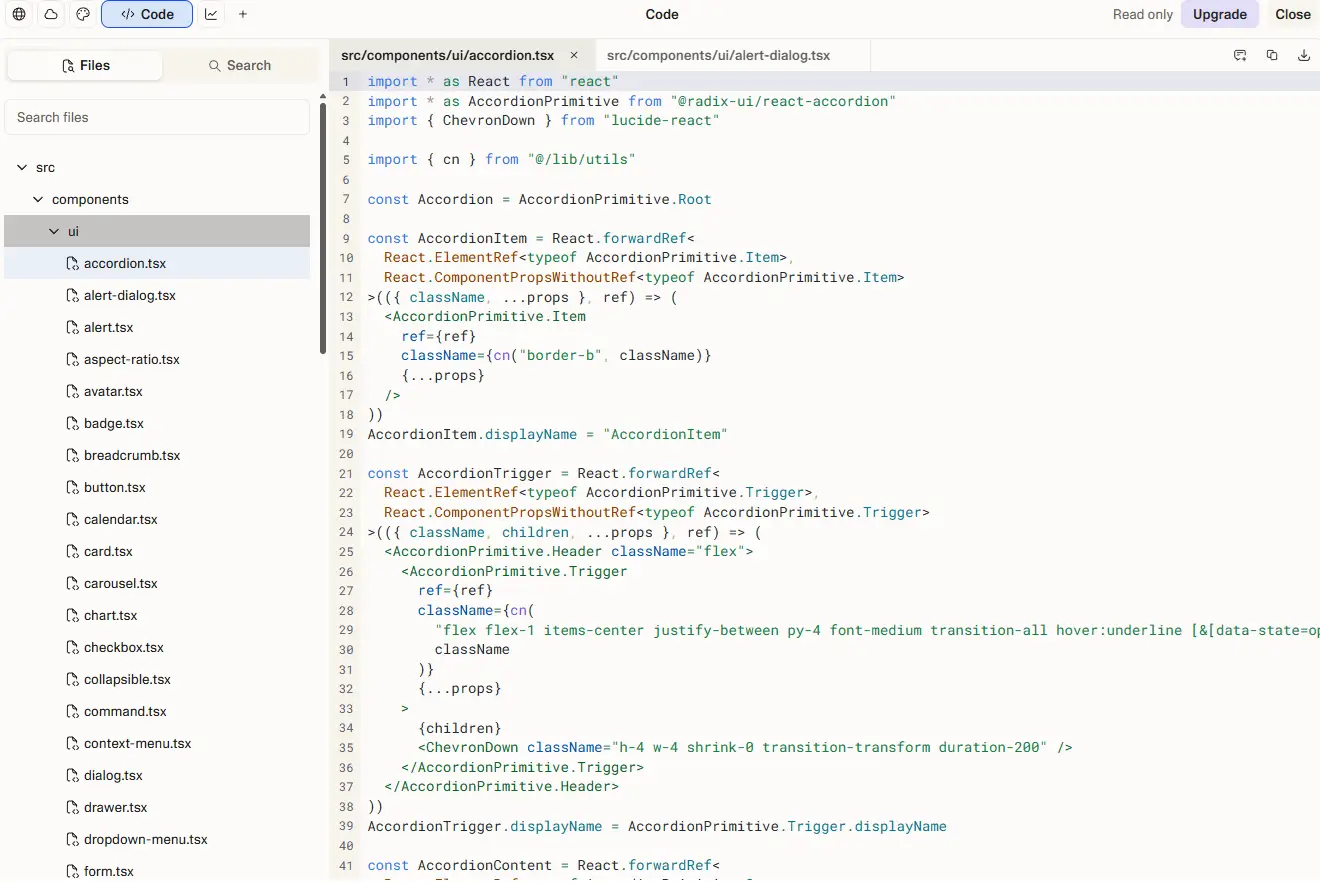1320x884 pixels.
Task: Open button.tsx in the file tree
Action: click(114, 488)
